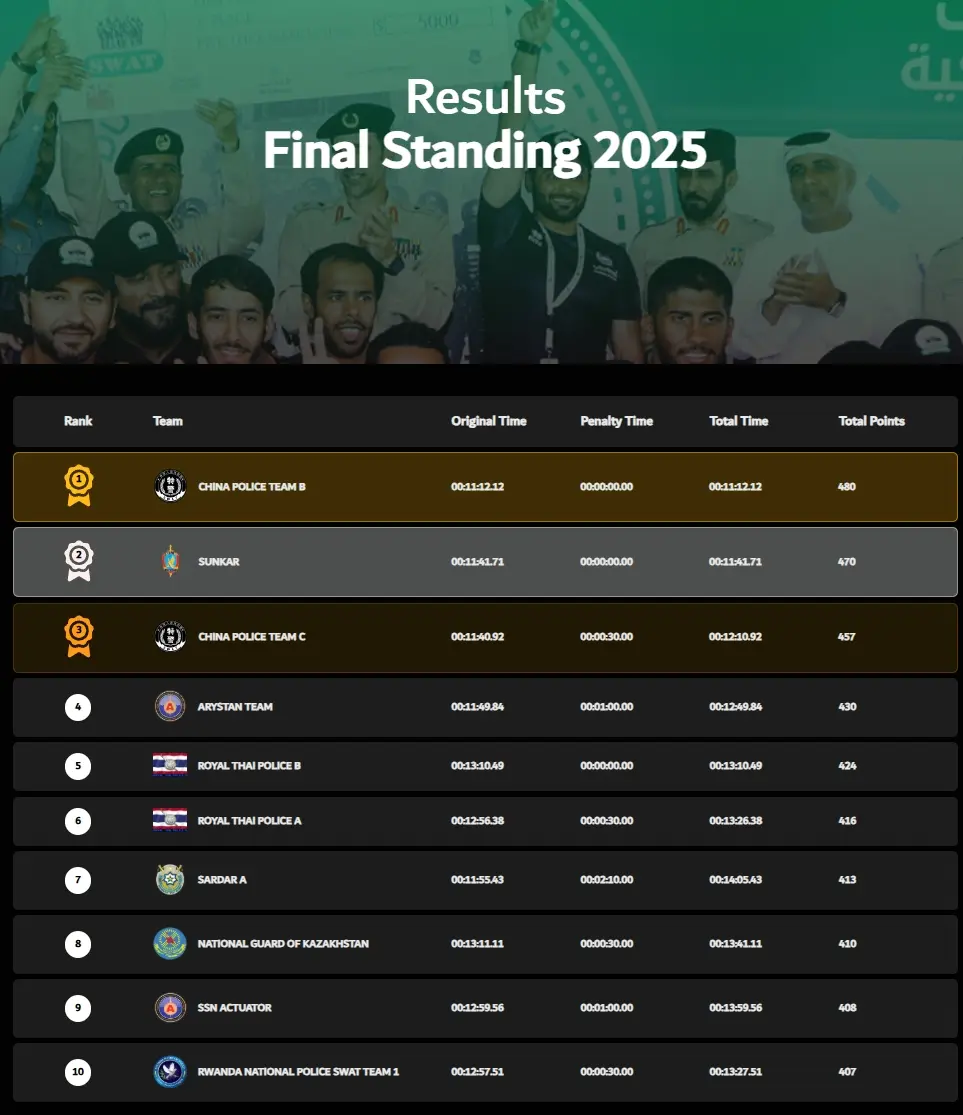
Task: Click the Final Standing 2025 heading
Action: [x=485, y=150]
